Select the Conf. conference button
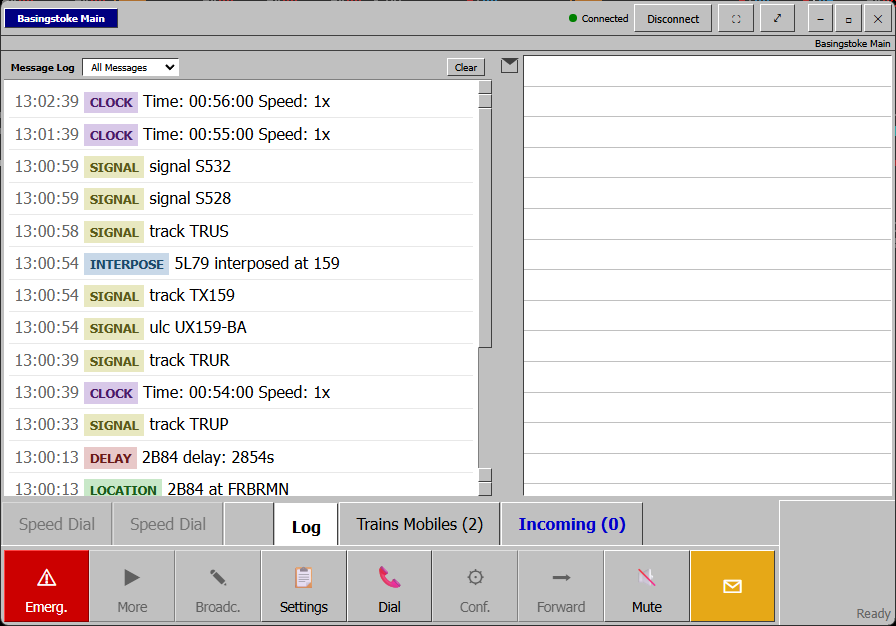This screenshot has width=896, height=626. (475, 585)
